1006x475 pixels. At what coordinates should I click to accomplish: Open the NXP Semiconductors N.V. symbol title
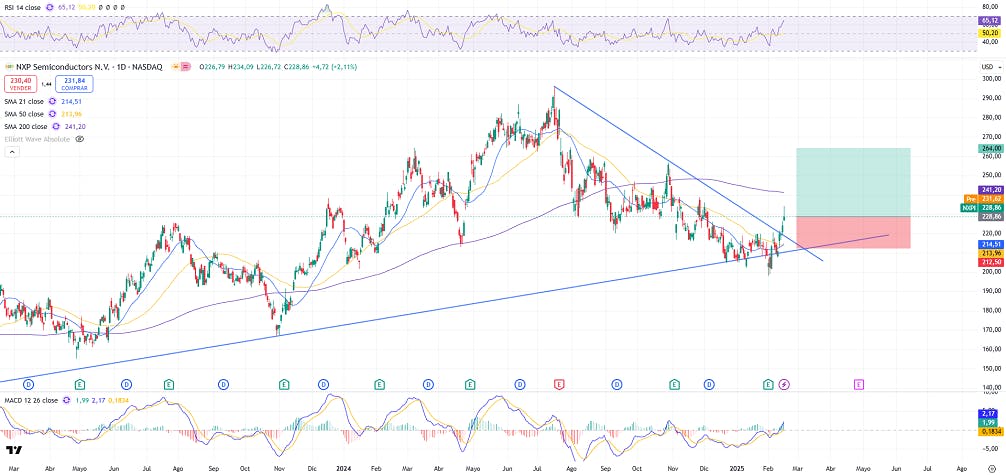(x=89, y=67)
